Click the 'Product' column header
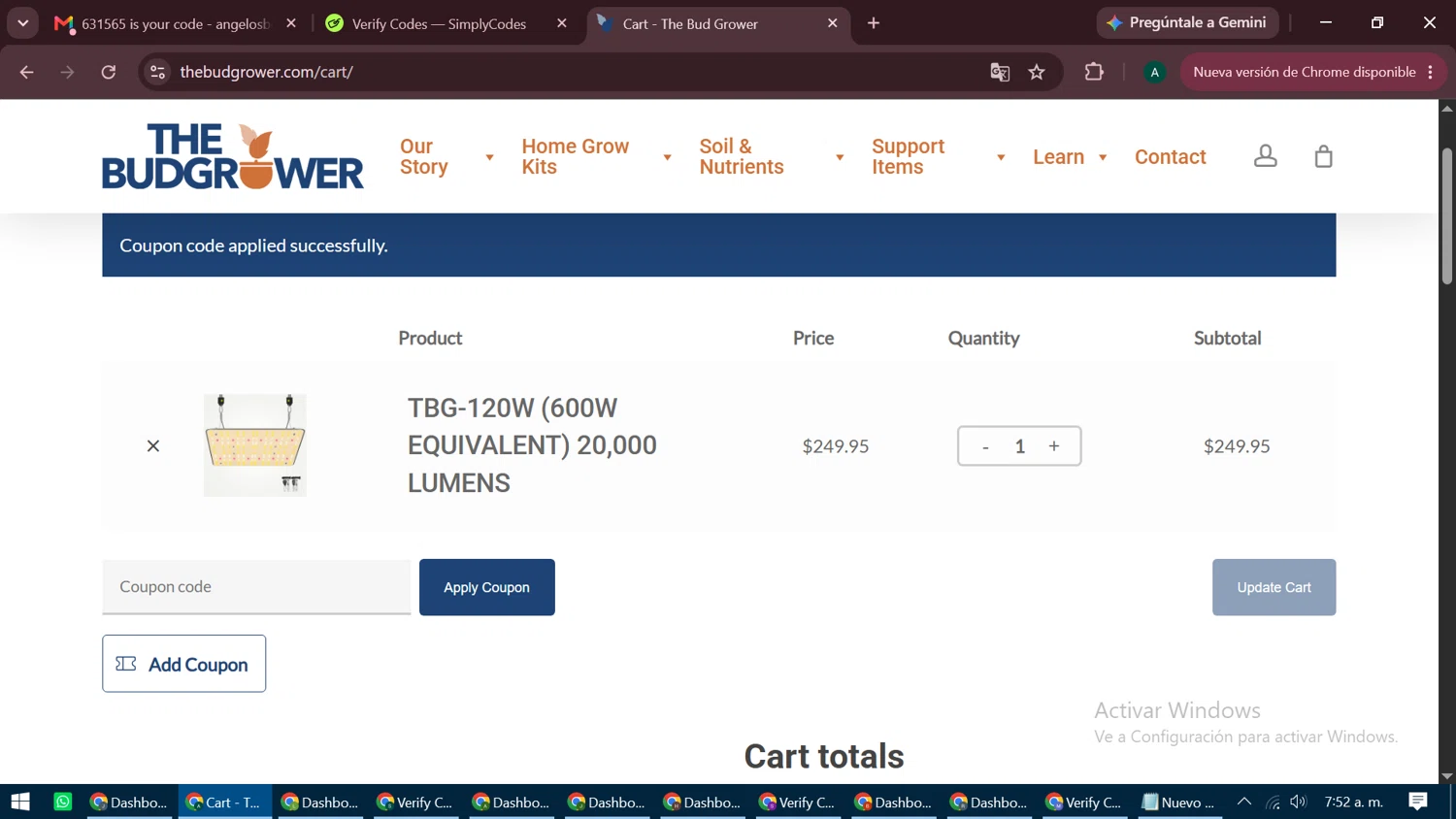This screenshot has width=1456, height=819. pyautogui.click(x=430, y=338)
